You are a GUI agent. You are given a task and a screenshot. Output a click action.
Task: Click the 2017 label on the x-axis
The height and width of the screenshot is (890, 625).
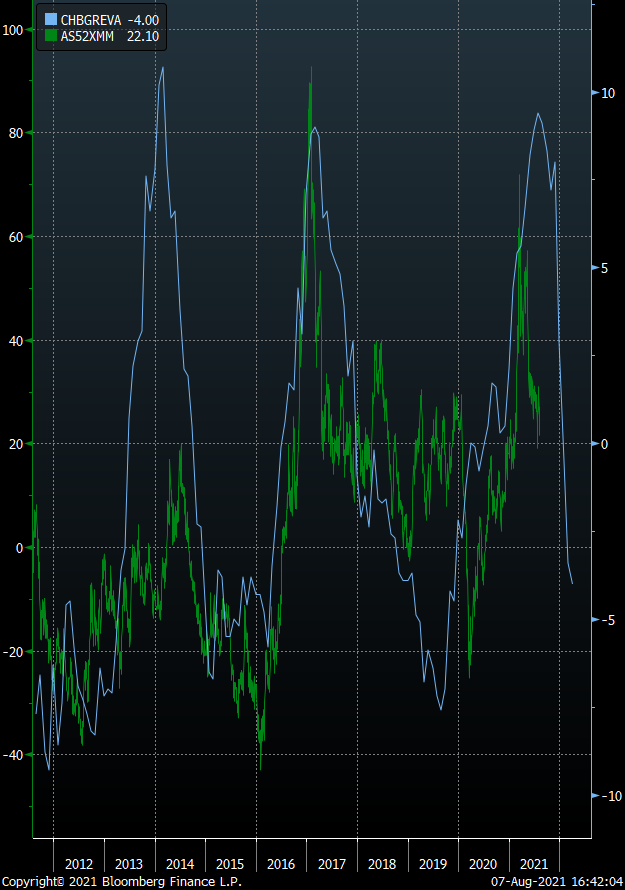[332, 864]
